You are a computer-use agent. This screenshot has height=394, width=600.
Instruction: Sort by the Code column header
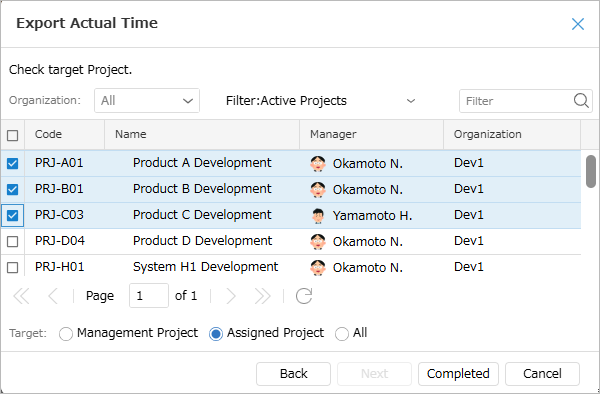pyautogui.click(x=65, y=134)
